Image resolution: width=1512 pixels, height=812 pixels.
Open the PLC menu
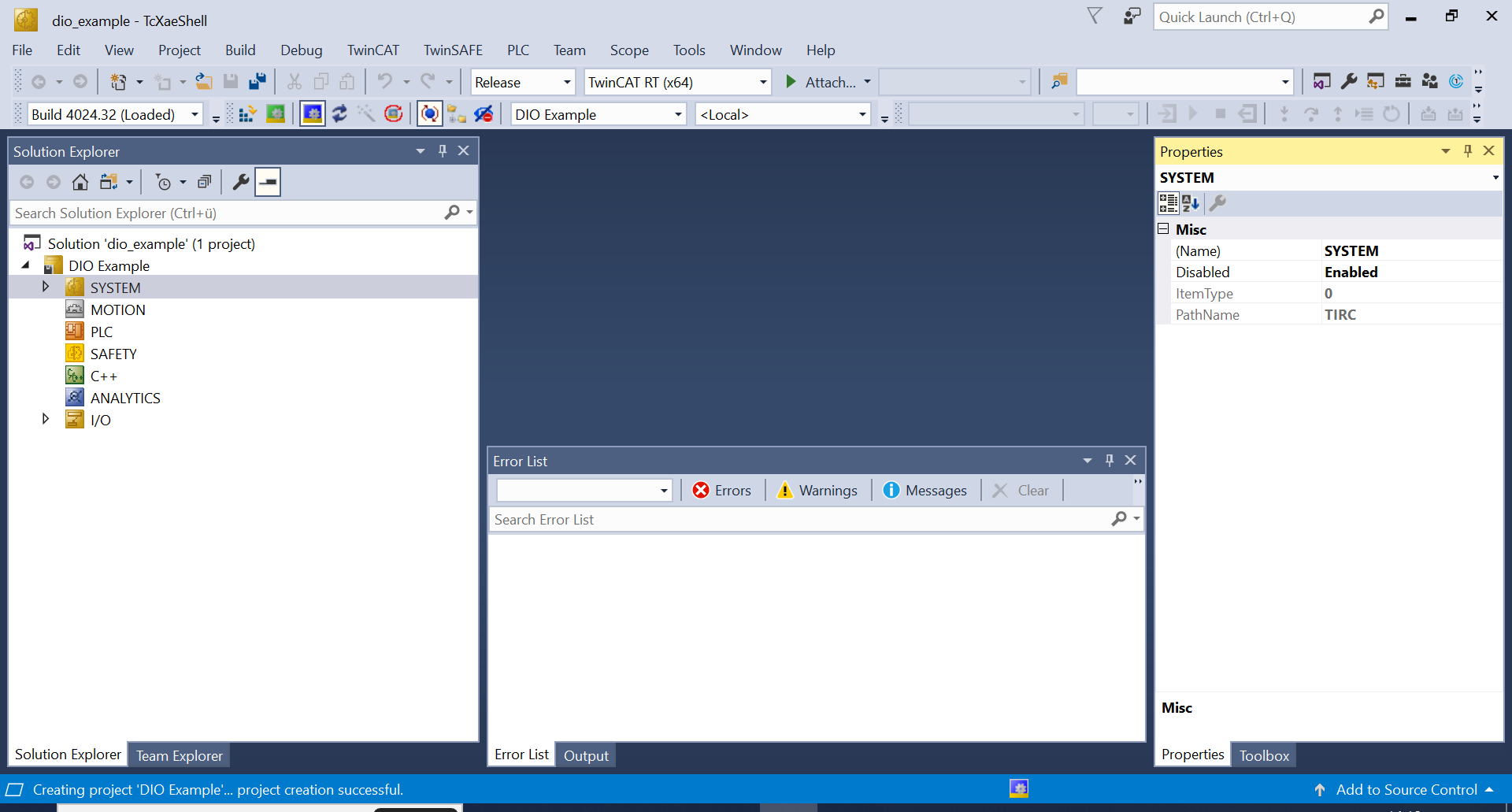(518, 50)
